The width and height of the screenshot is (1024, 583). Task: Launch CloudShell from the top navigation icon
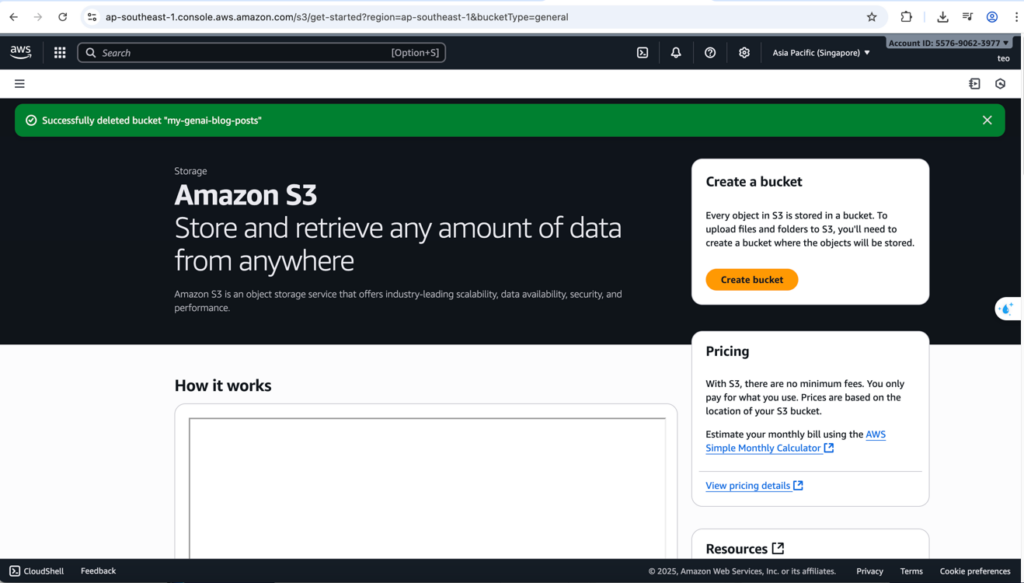(642, 53)
